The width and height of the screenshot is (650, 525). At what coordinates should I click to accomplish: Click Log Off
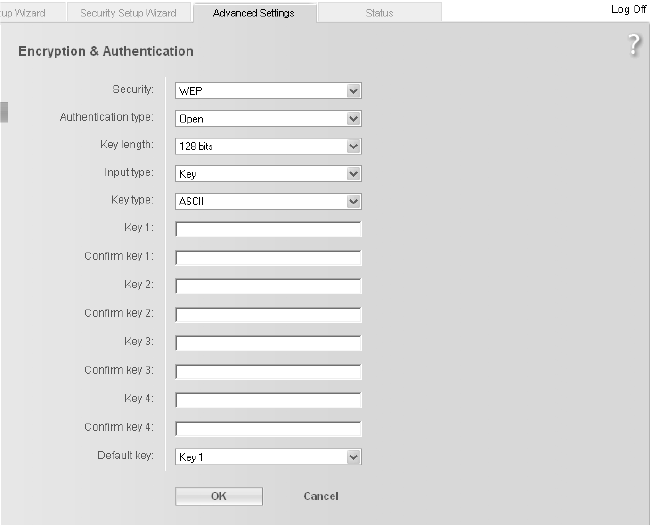(628, 9)
